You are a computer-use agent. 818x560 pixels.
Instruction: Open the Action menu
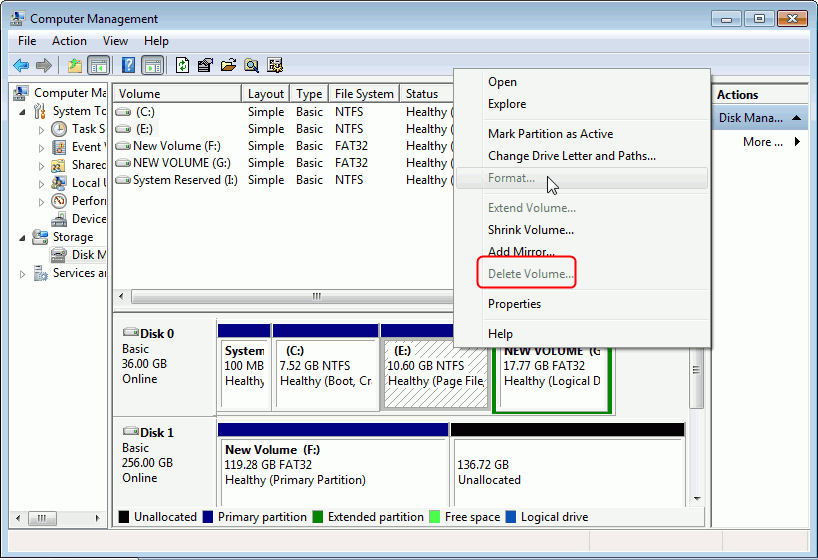click(69, 41)
